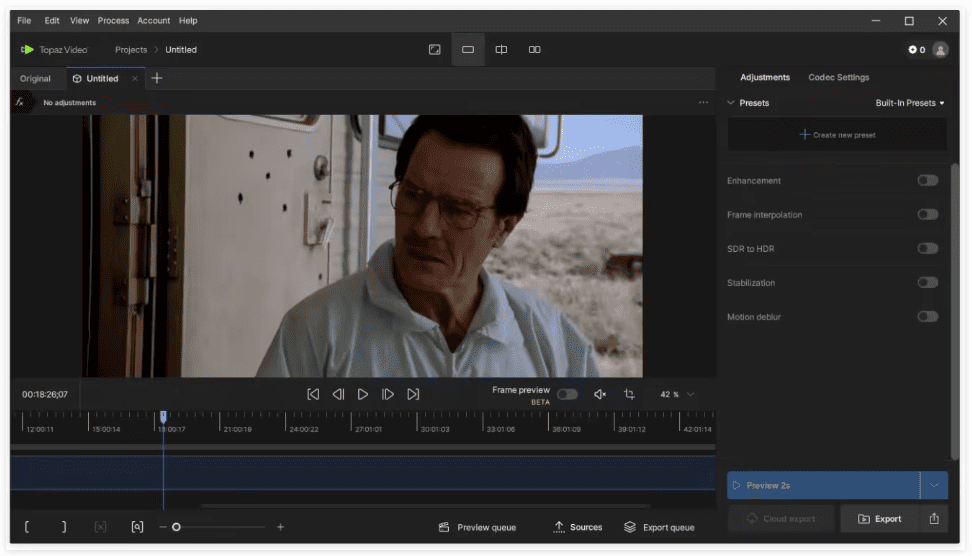Open the three-dot viewer options menu
The image size is (972, 556).
703,102
